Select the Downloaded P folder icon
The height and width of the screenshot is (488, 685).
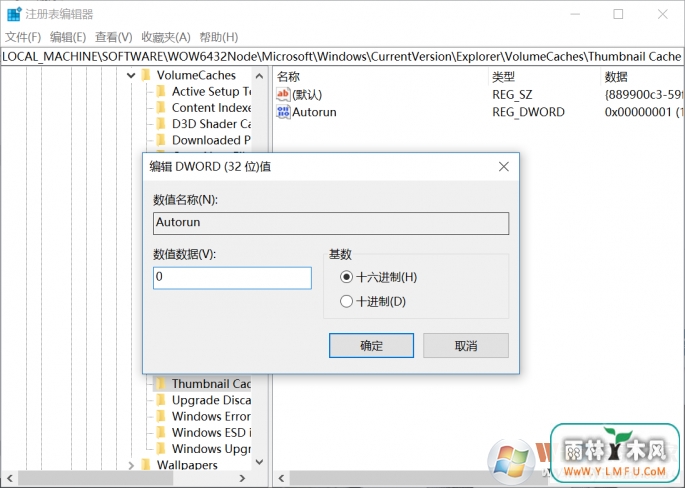pos(161,140)
